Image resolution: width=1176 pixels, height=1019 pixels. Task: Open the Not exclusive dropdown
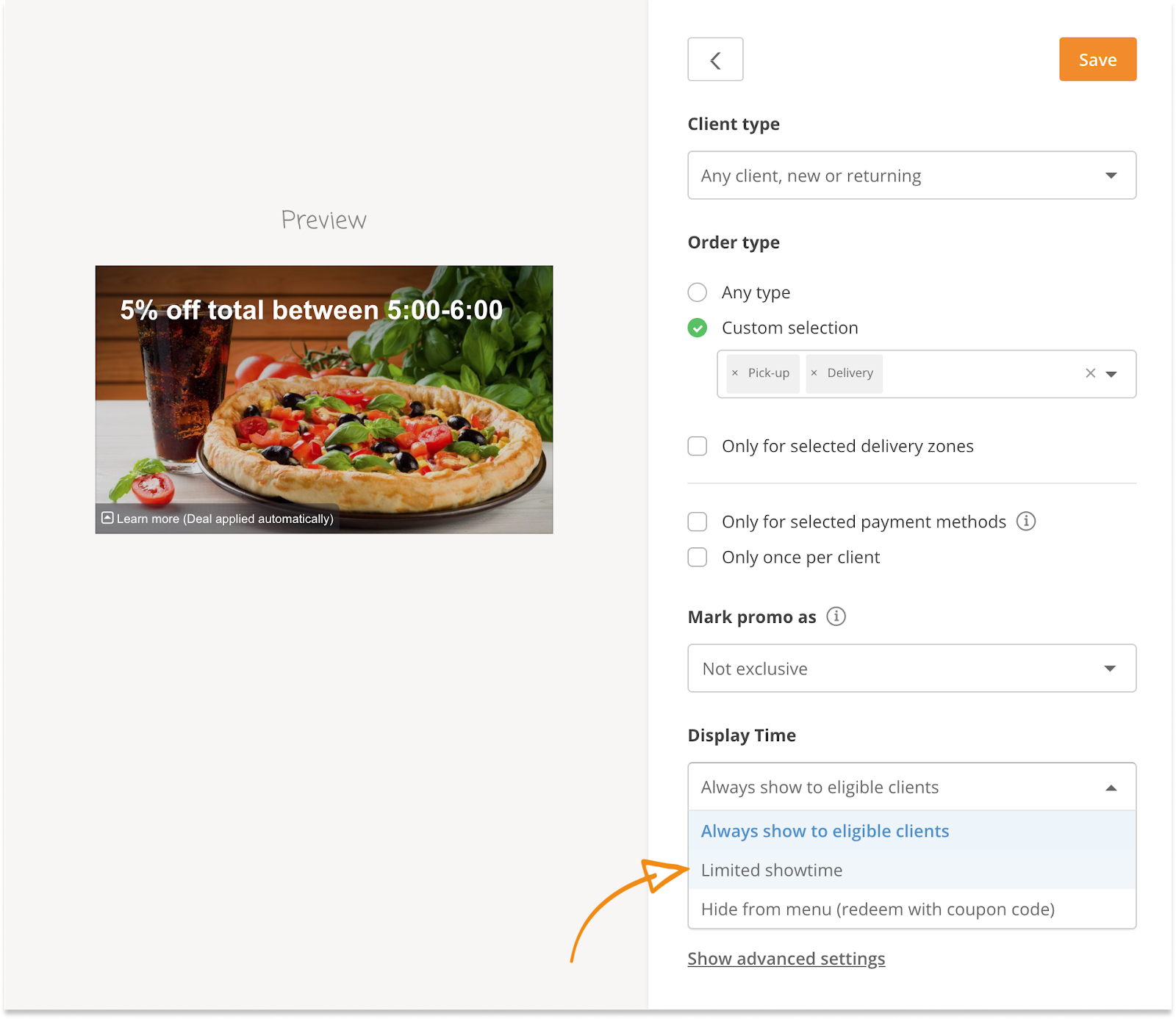coord(911,669)
